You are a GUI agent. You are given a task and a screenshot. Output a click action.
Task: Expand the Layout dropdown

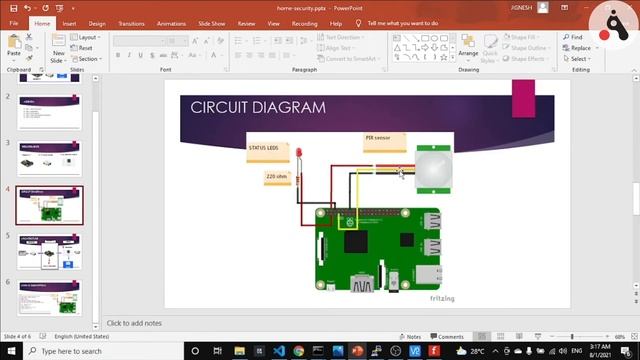click(x=85, y=37)
